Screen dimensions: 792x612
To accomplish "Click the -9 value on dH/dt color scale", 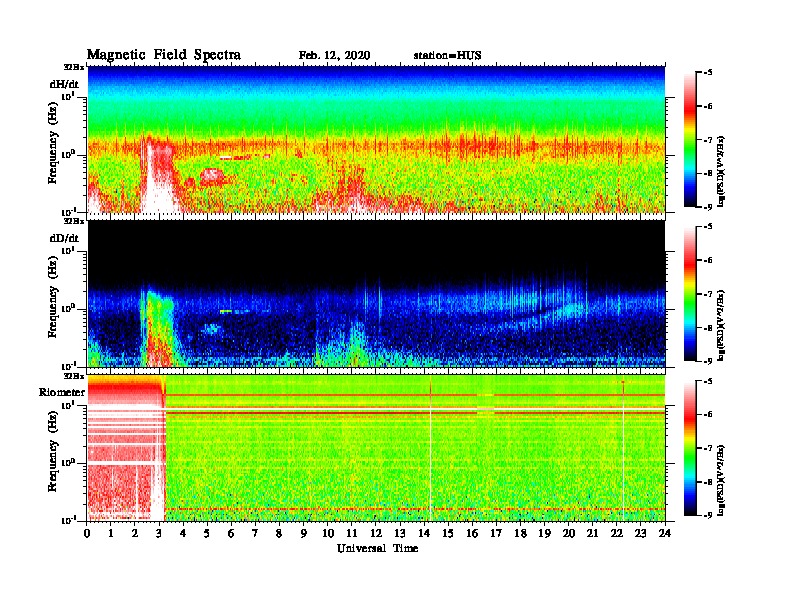I will coord(708,207).
